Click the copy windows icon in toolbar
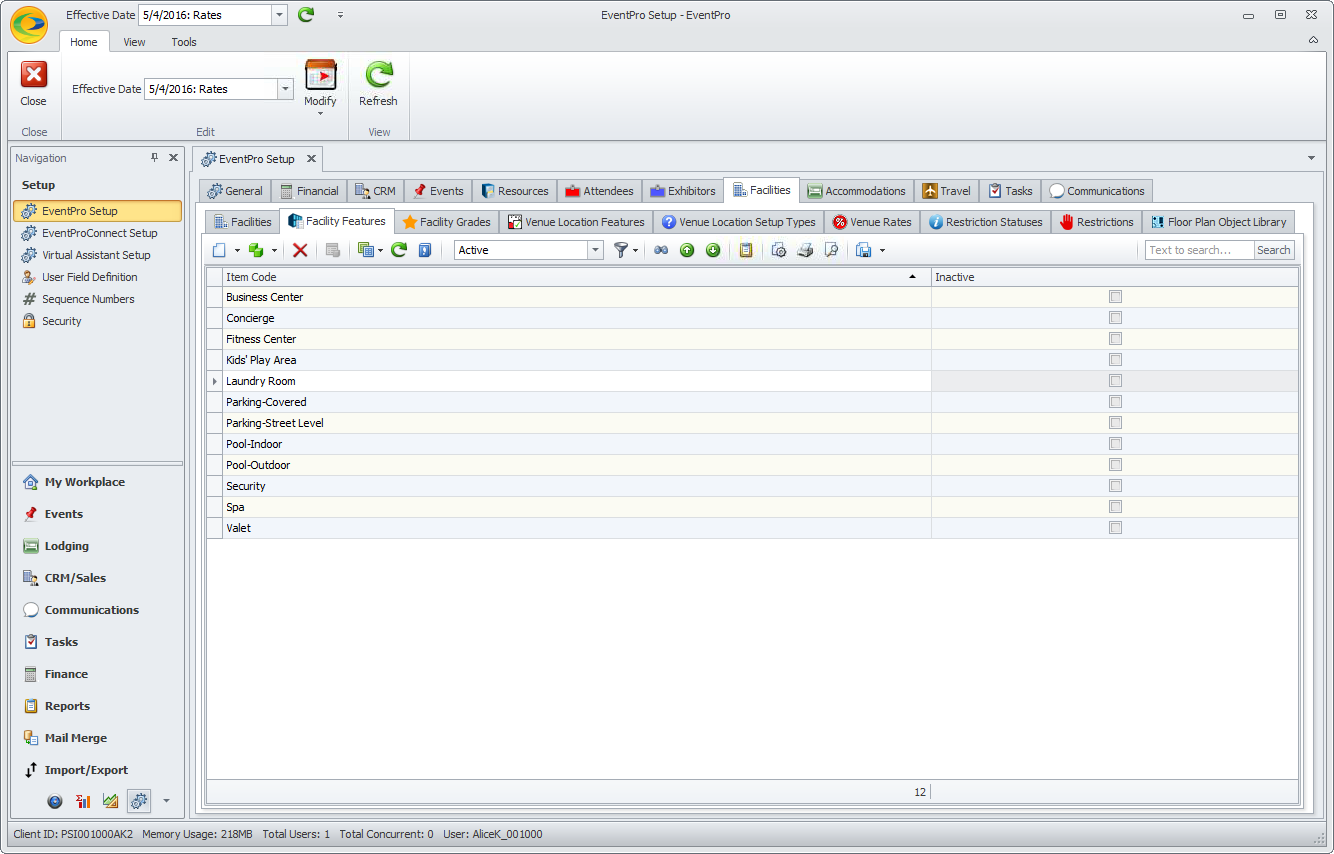The image size is (1334, 854). pos(366,250)
